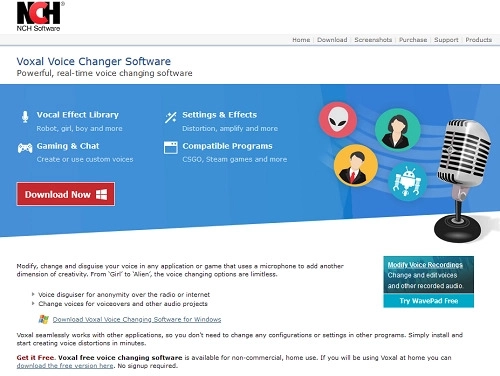The height and width of the screenshot is (376, 500).
Task: Click 'Distortion, amplify and more' text
Action: pos(230,128)
